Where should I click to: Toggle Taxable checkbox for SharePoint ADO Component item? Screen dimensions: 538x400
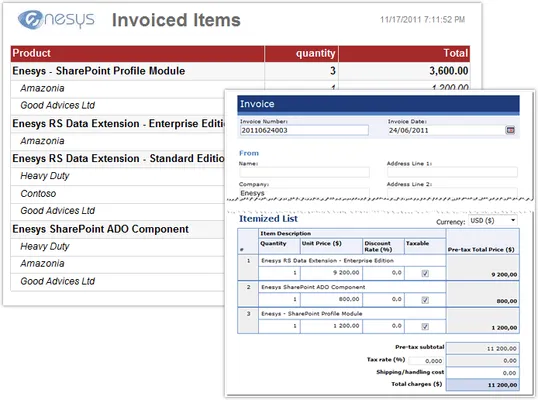coord(425,300)
